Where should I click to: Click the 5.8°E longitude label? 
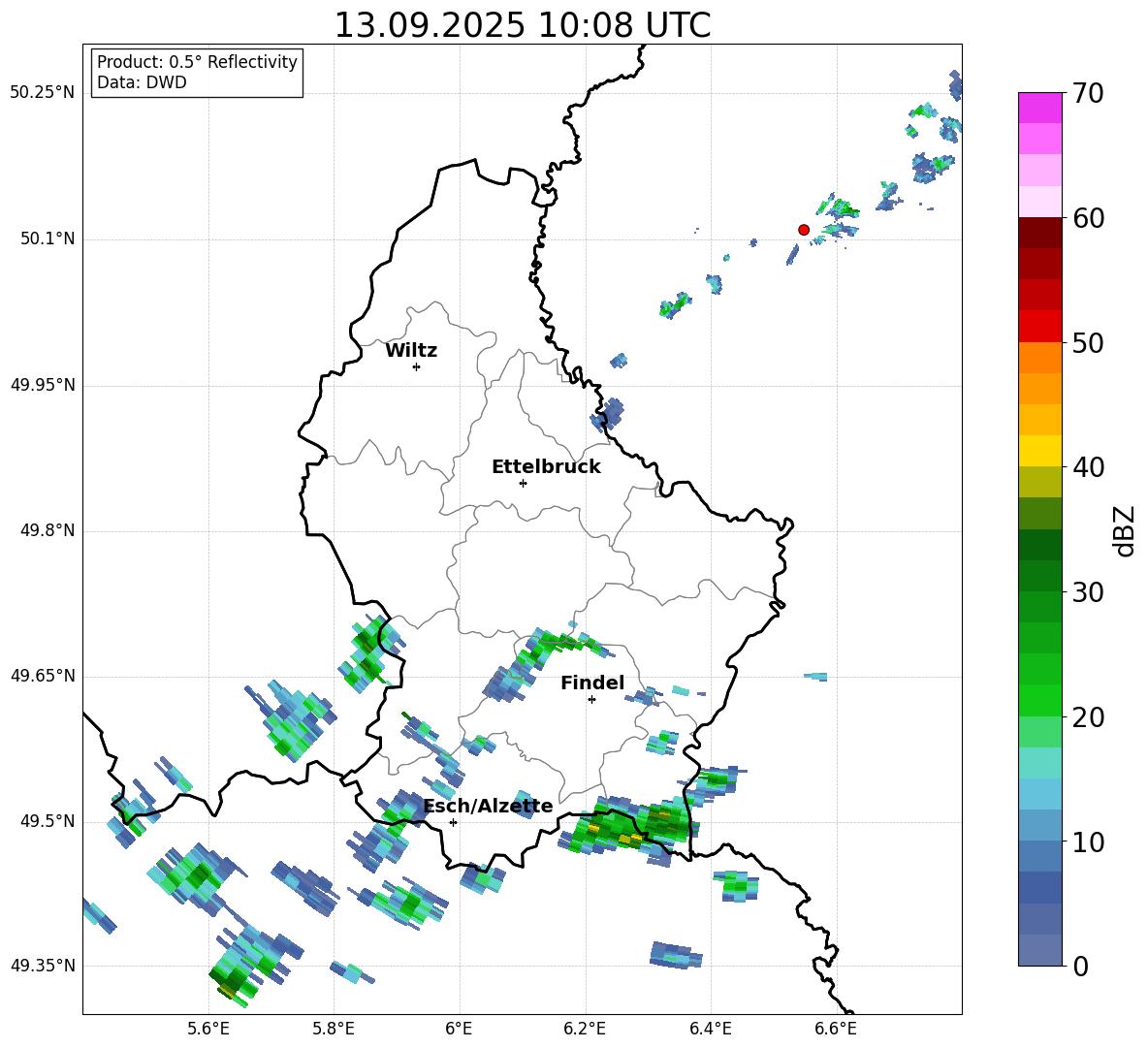click(x=334, y=1029)
